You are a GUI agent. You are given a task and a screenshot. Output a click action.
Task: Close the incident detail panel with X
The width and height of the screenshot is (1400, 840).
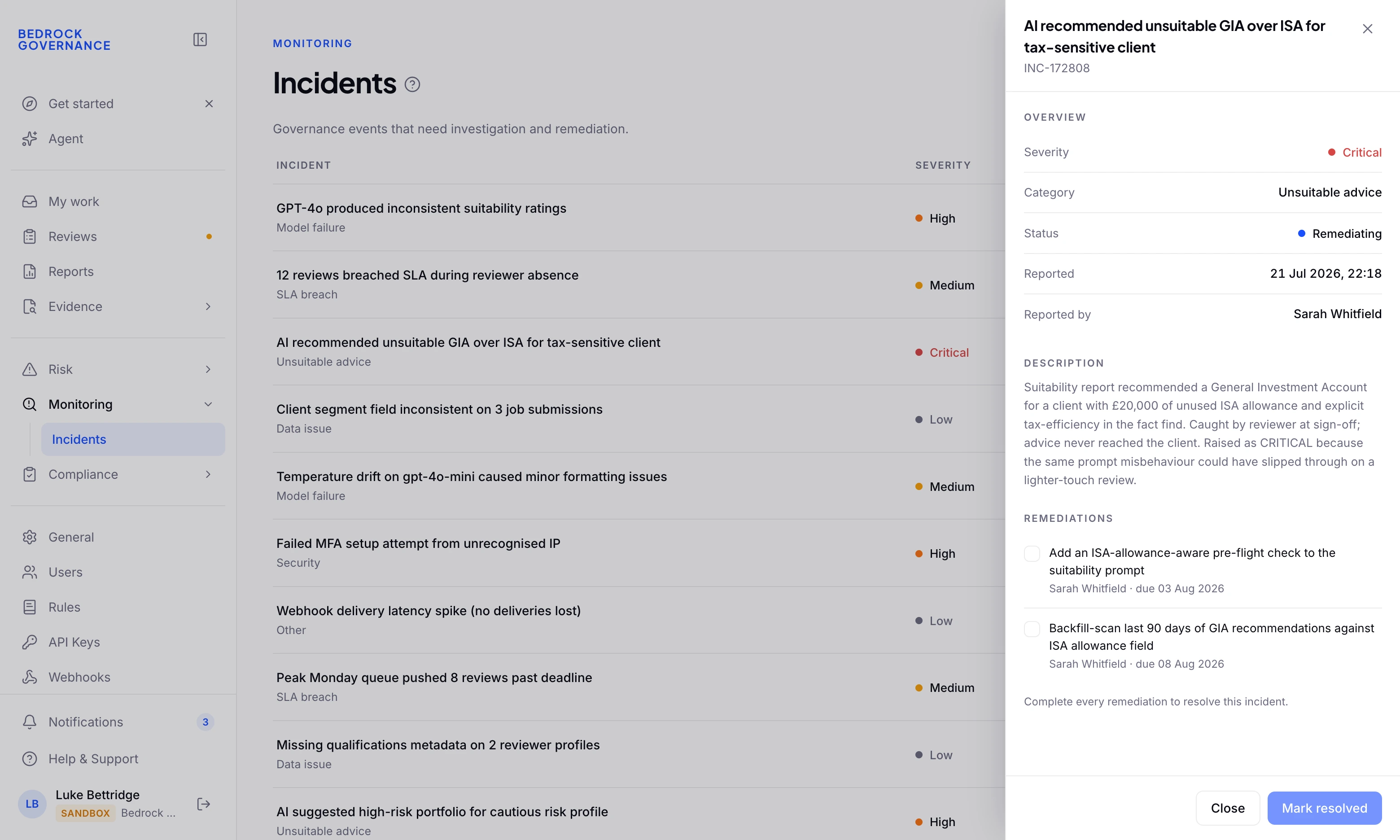[1367, 29]
